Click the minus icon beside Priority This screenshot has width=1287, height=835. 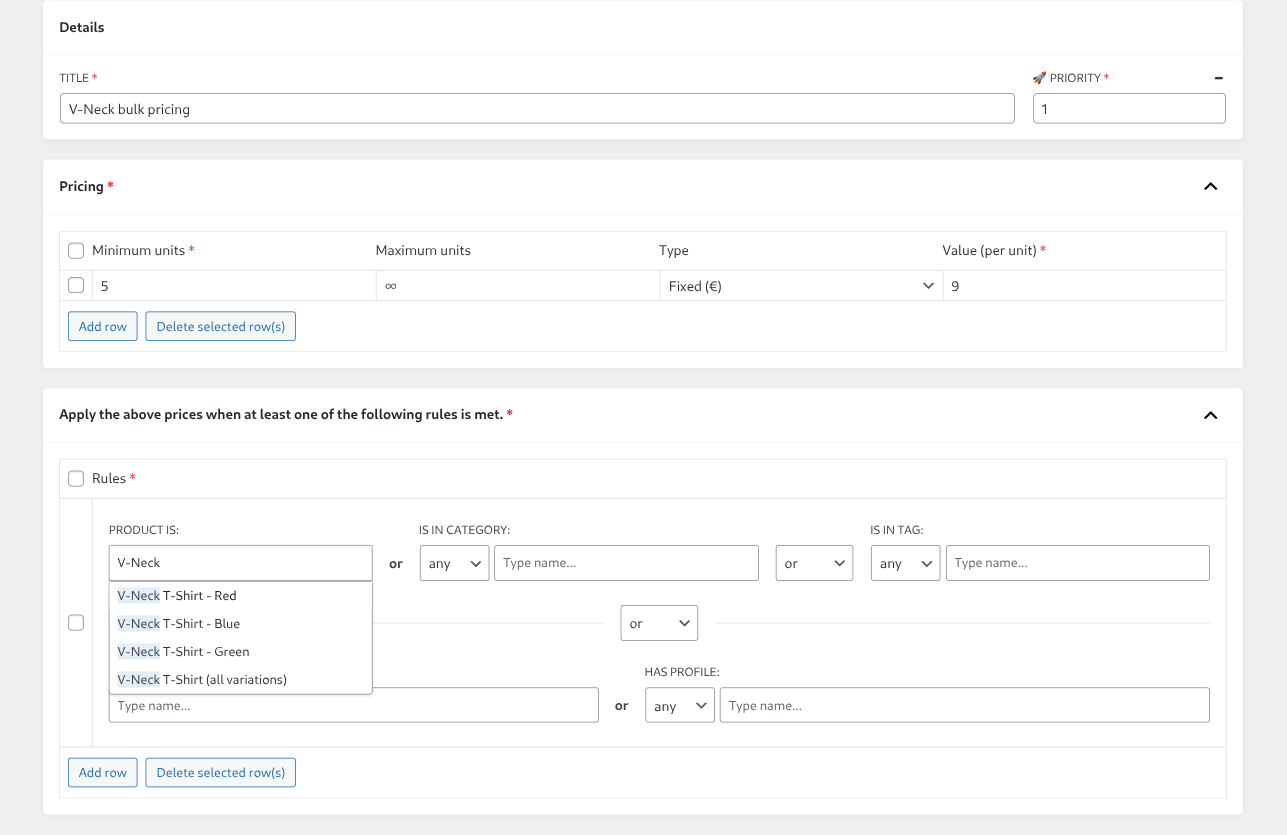[x=1218, y=78]
